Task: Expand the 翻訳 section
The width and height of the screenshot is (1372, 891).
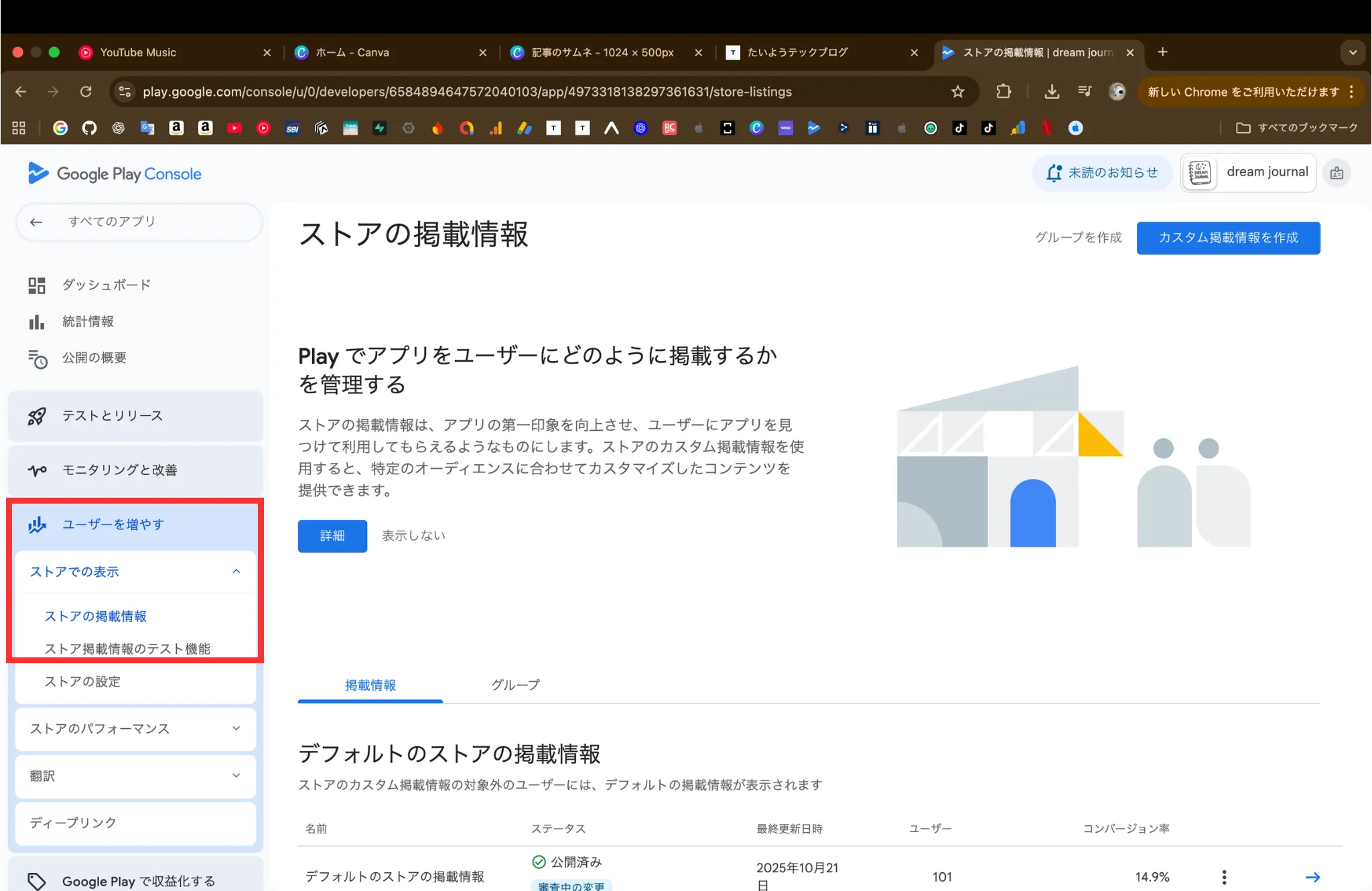Action: tap(235, 776)
